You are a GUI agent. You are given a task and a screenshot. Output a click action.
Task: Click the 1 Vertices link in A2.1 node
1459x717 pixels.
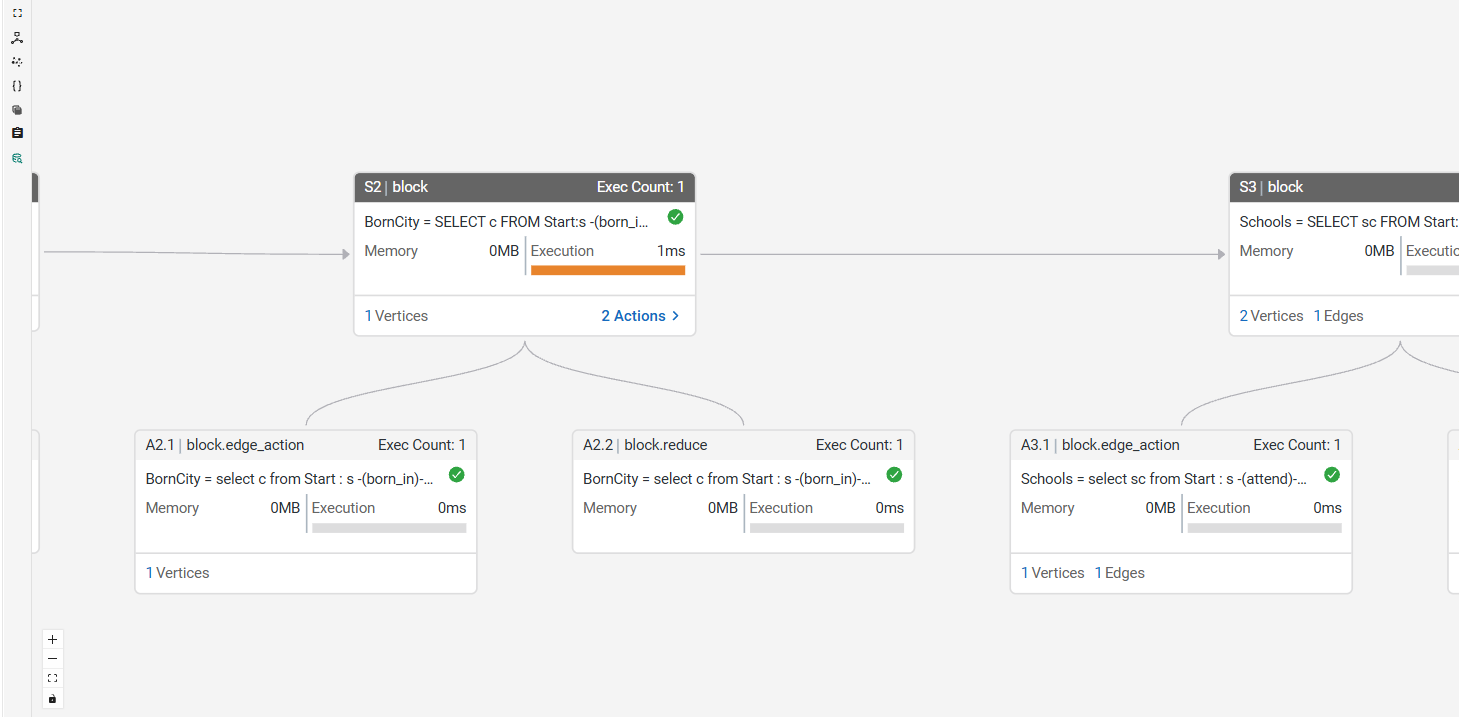point(178,573)
